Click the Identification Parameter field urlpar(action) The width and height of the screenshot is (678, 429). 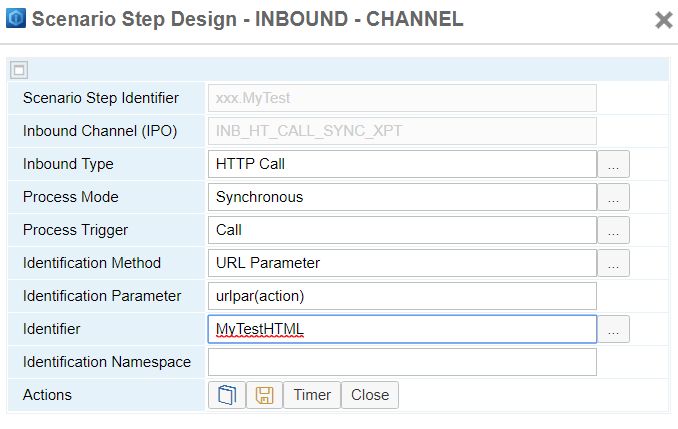point(402,296)
